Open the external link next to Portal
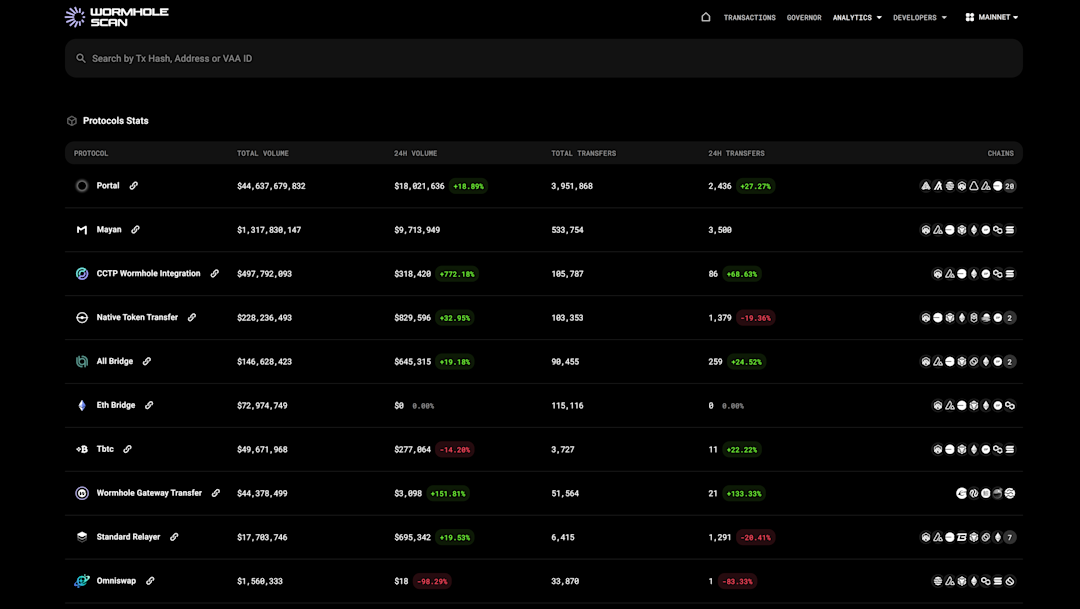This screenshot has height=609, width=1080. click(134, 185)
